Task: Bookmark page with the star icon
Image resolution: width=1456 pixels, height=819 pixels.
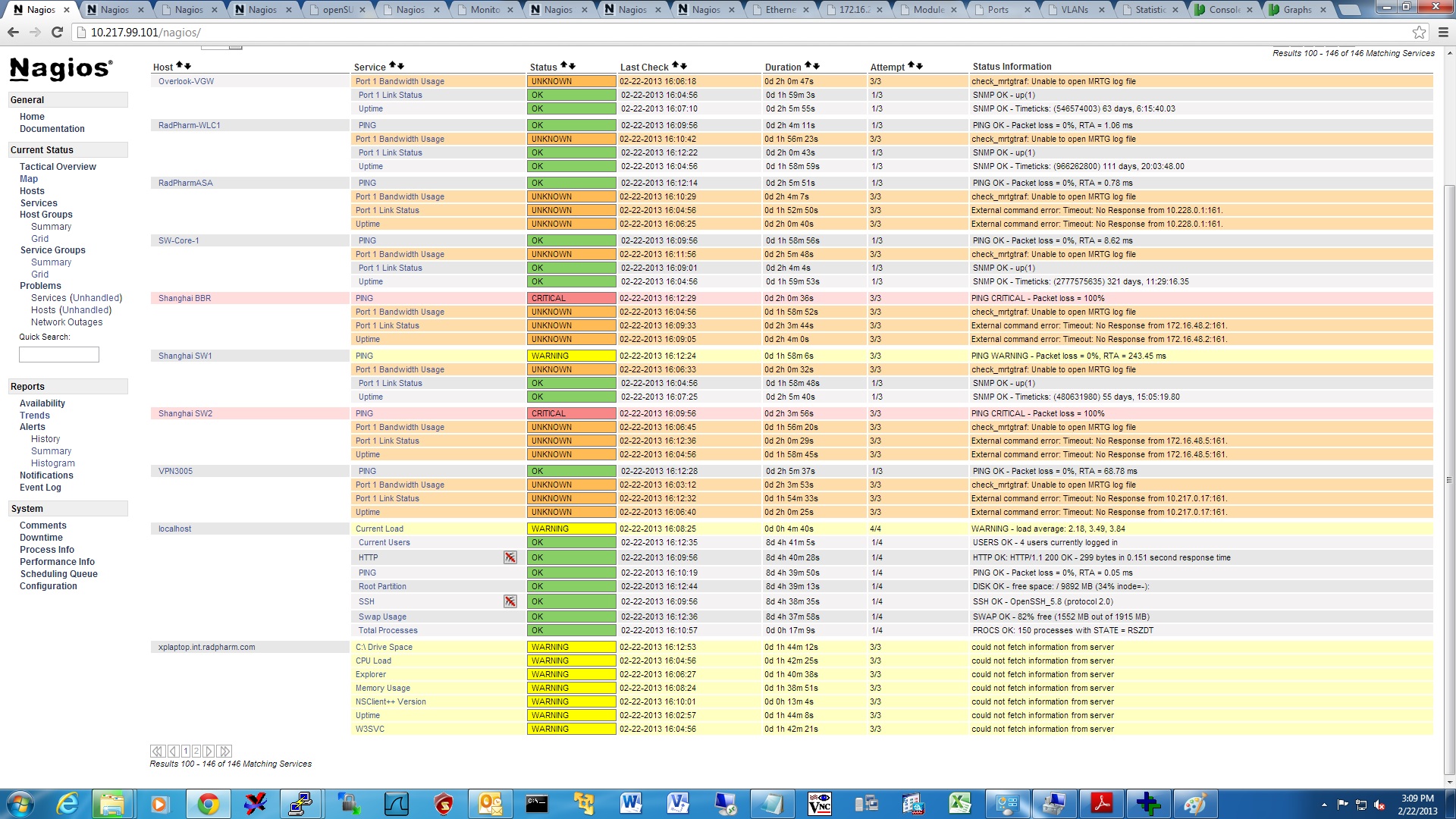Action: pos(1419,32)
